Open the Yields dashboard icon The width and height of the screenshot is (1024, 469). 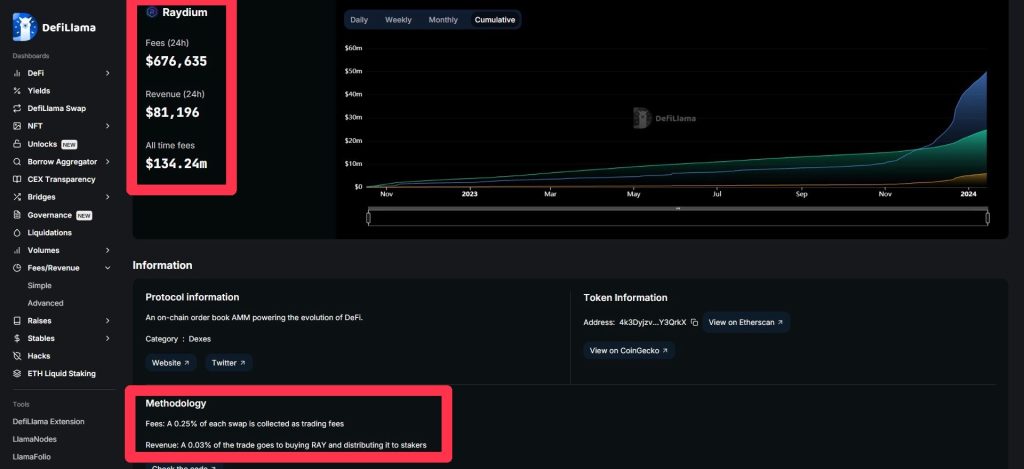pyautogui.click(x=17, y=91)
